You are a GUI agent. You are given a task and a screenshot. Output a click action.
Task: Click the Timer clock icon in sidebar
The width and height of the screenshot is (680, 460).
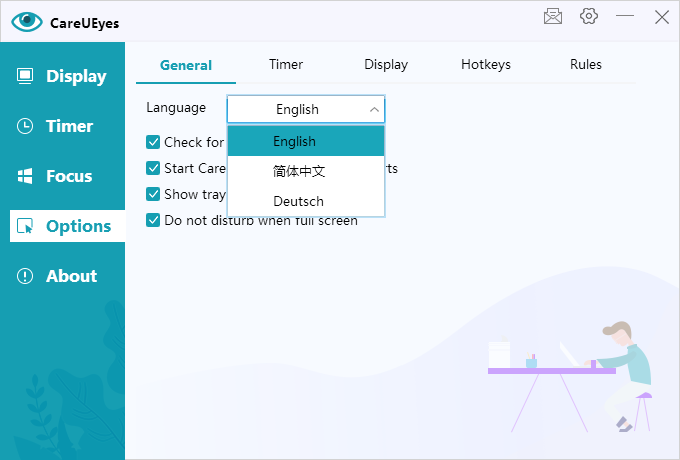click(x=25, y=126)
